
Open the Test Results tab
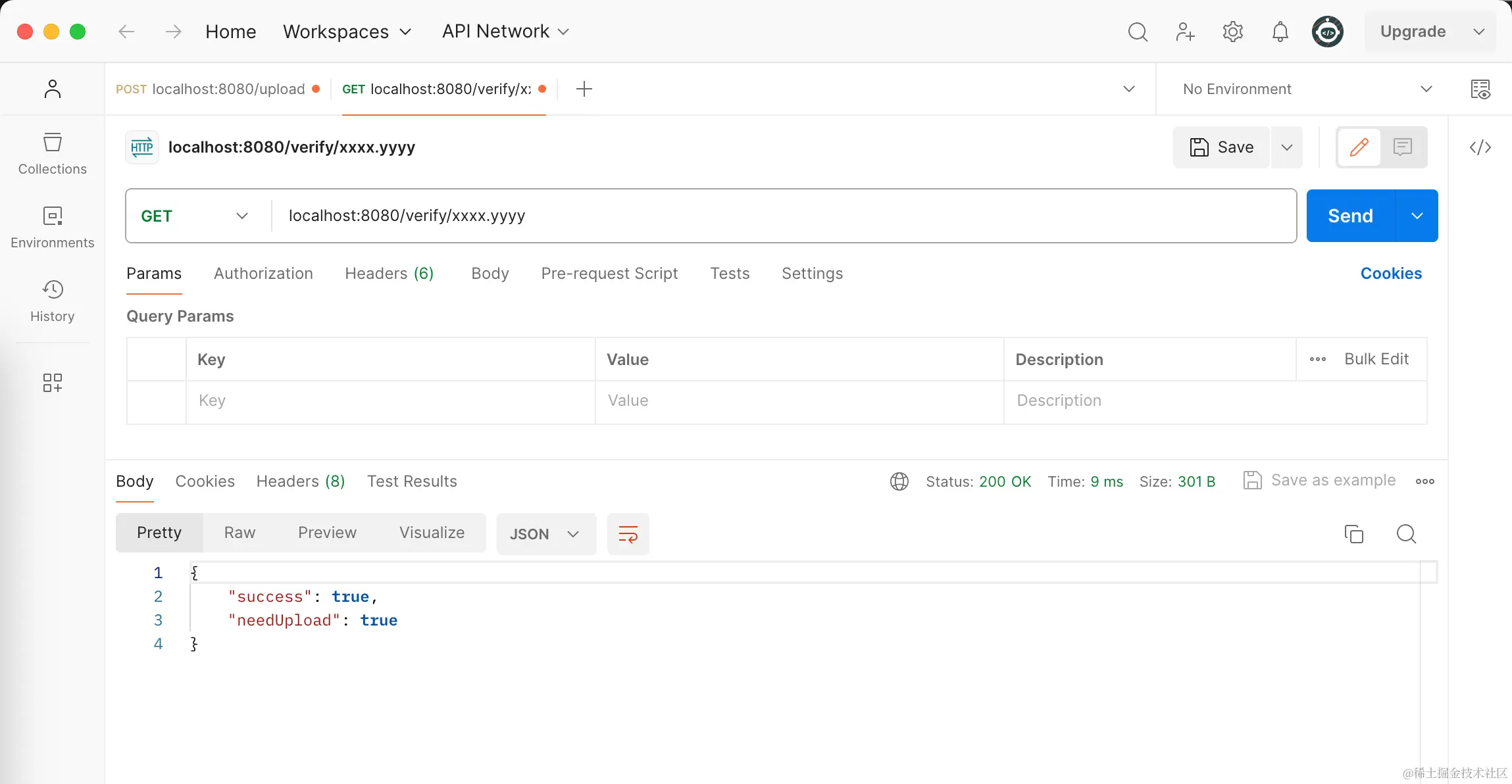point(412,481)
